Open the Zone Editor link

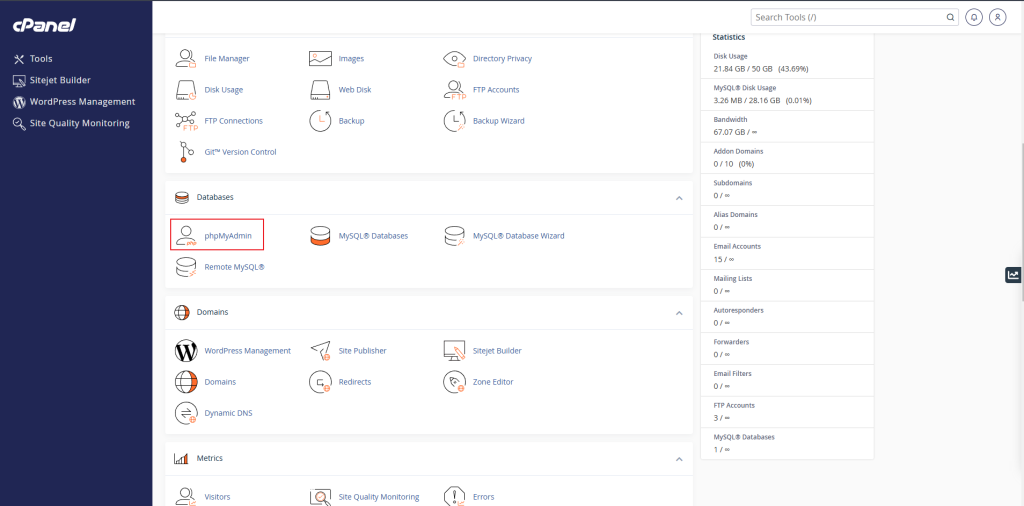493,382
